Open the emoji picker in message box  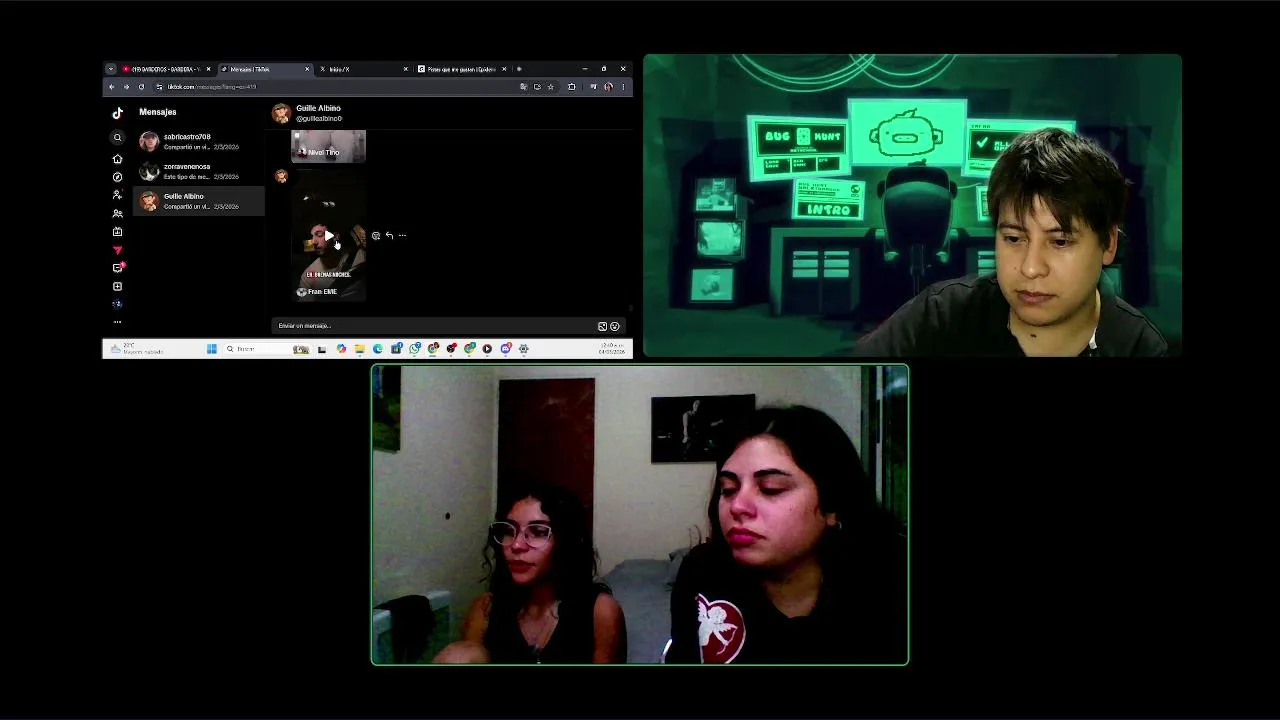614,326
